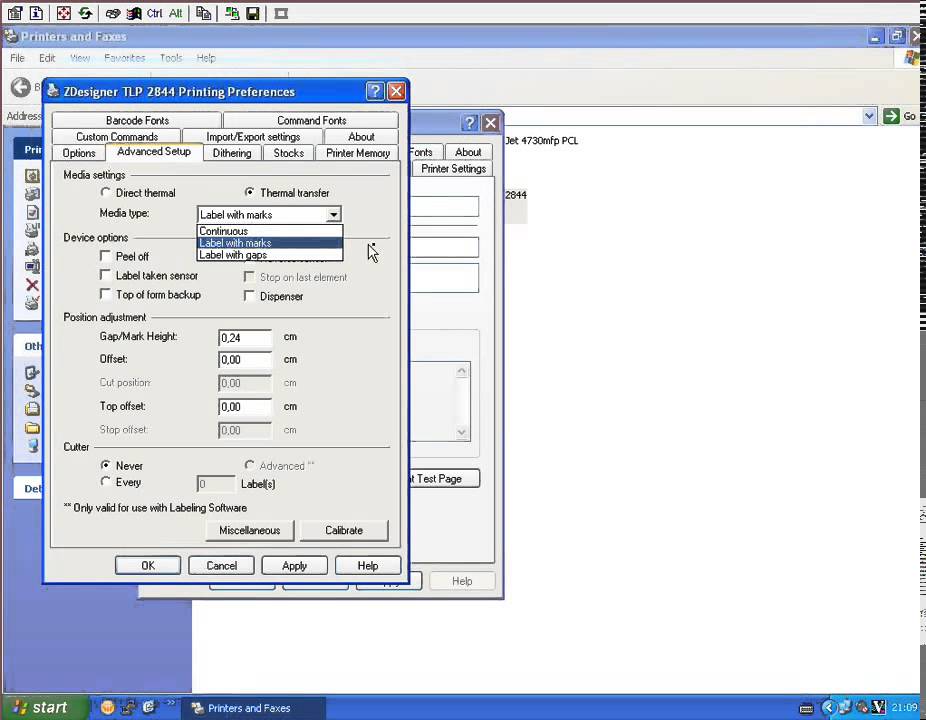This screenshot has width=926, height=720.
Task: Open the Tools menu
Action: 171,58
